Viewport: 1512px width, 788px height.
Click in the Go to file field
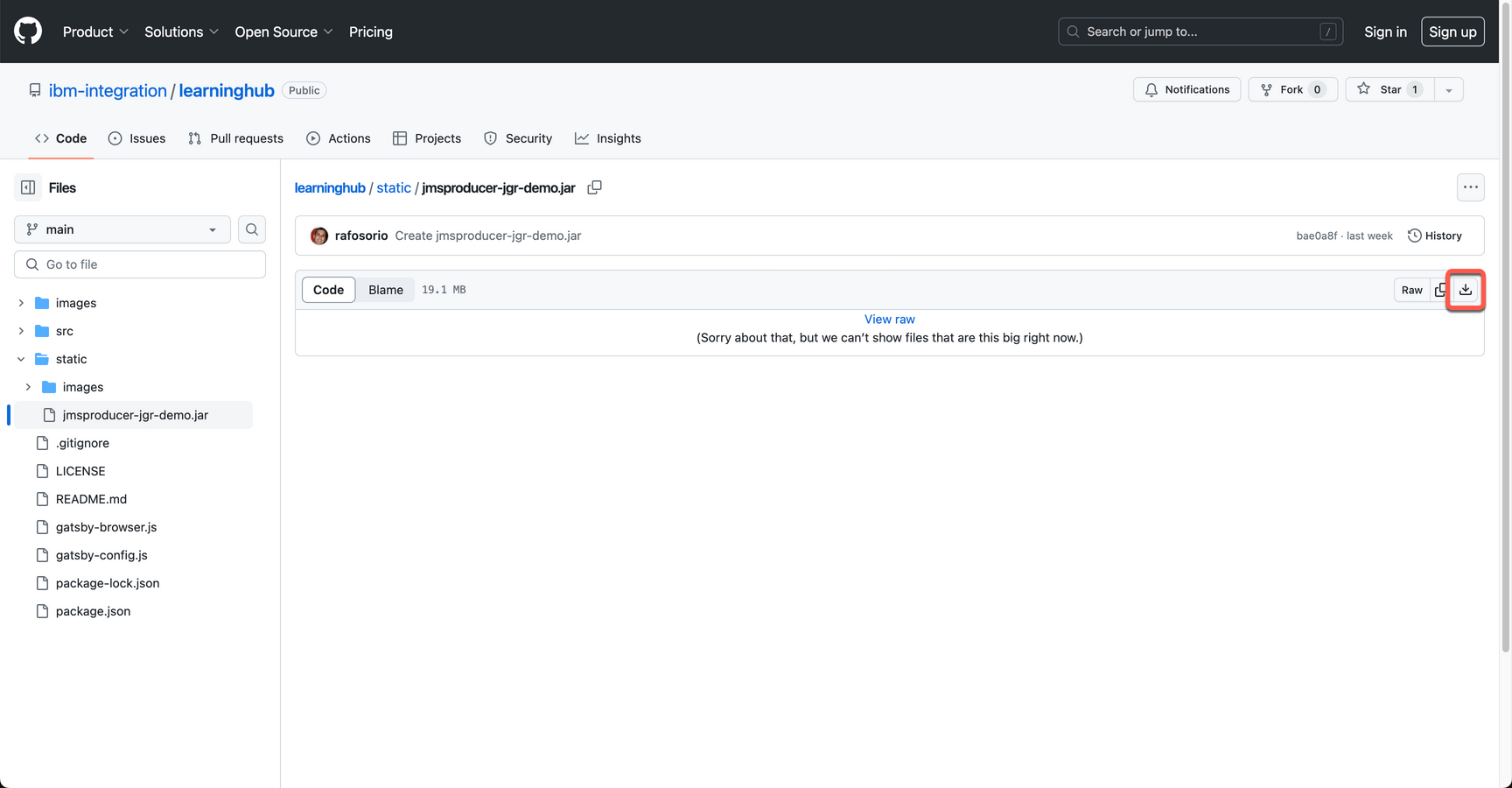pyautogui.click(x=139, y=264)
